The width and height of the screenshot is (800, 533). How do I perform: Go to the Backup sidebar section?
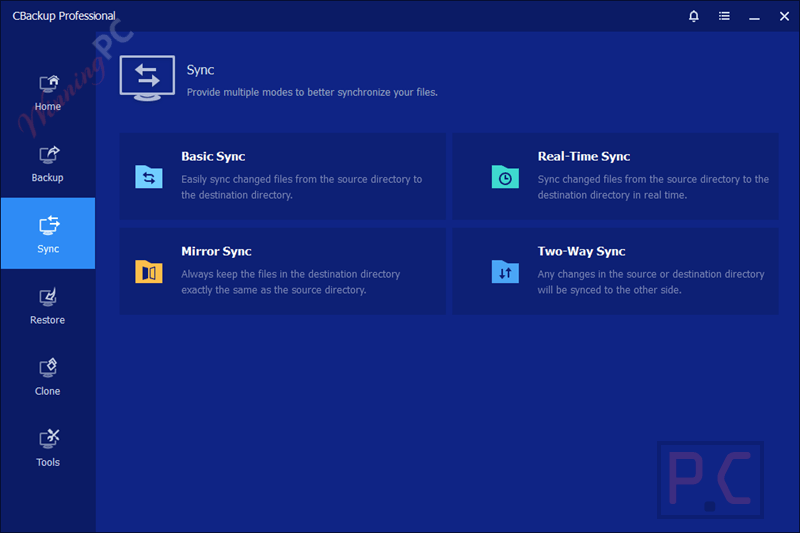(x=48, y=164)
